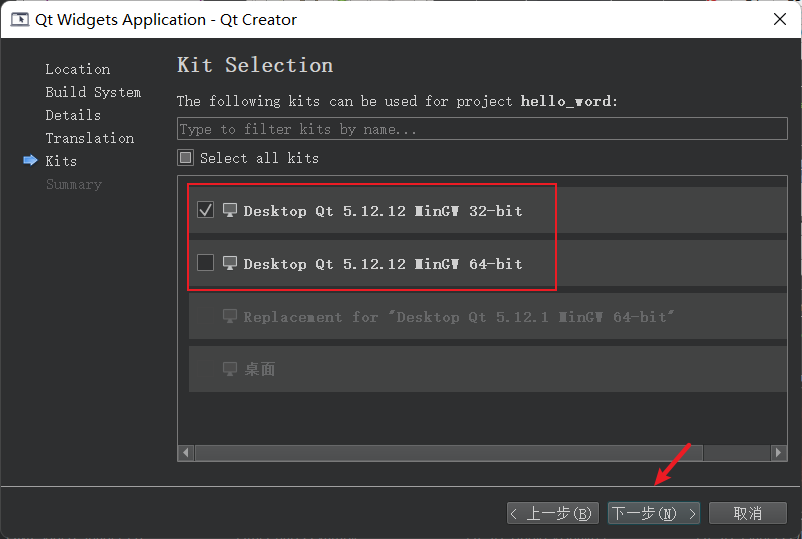802x539 pixels.
Task: Close the Qt Widgets Application dialog
Action: (x=779, y=19)
